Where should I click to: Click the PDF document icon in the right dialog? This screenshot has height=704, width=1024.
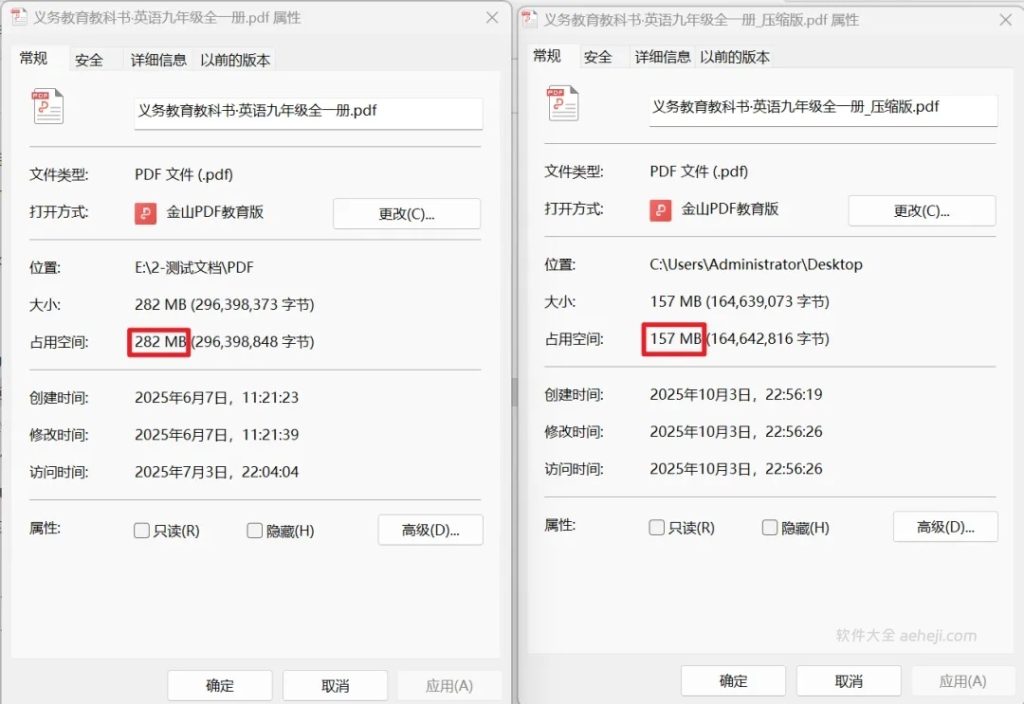tap(562, 106)
